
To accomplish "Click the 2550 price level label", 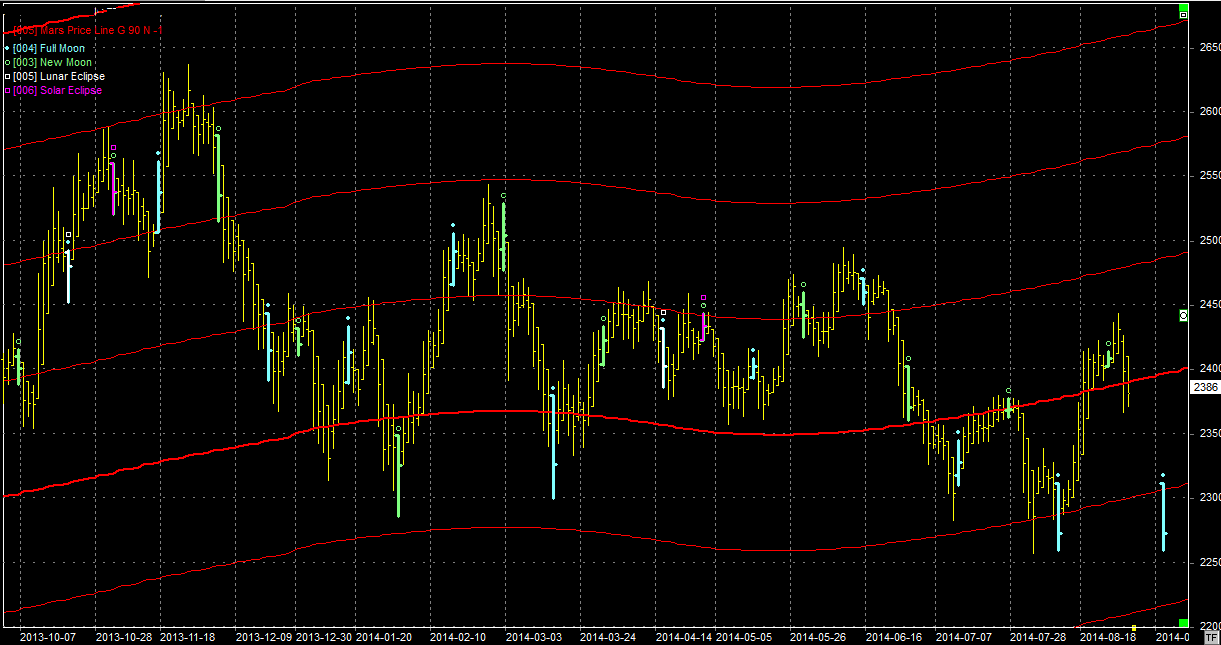I will (x=1209, y=175).
